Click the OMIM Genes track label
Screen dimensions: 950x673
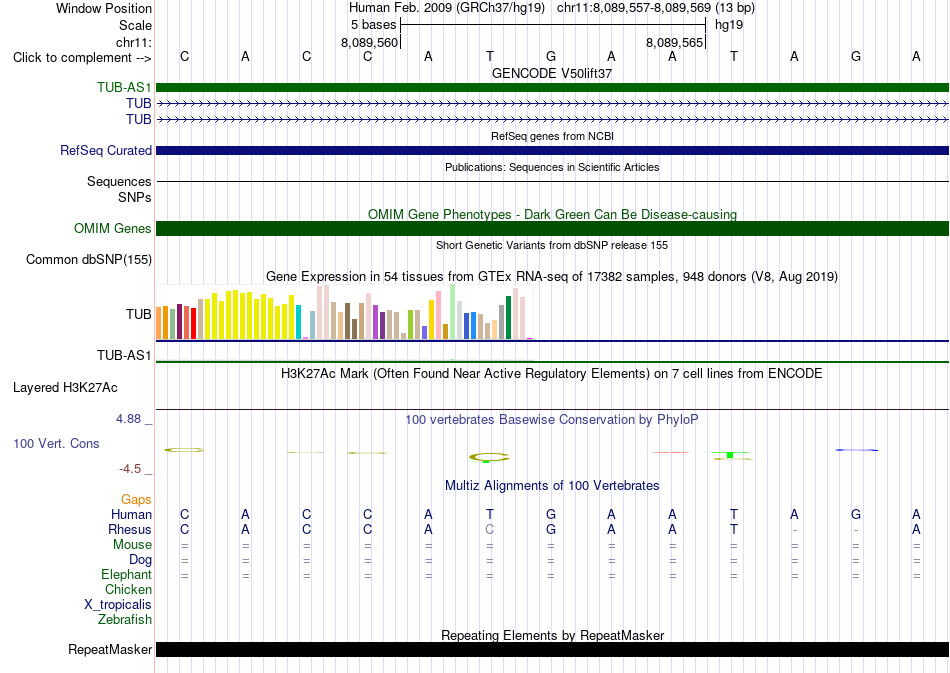pos(113,228)
